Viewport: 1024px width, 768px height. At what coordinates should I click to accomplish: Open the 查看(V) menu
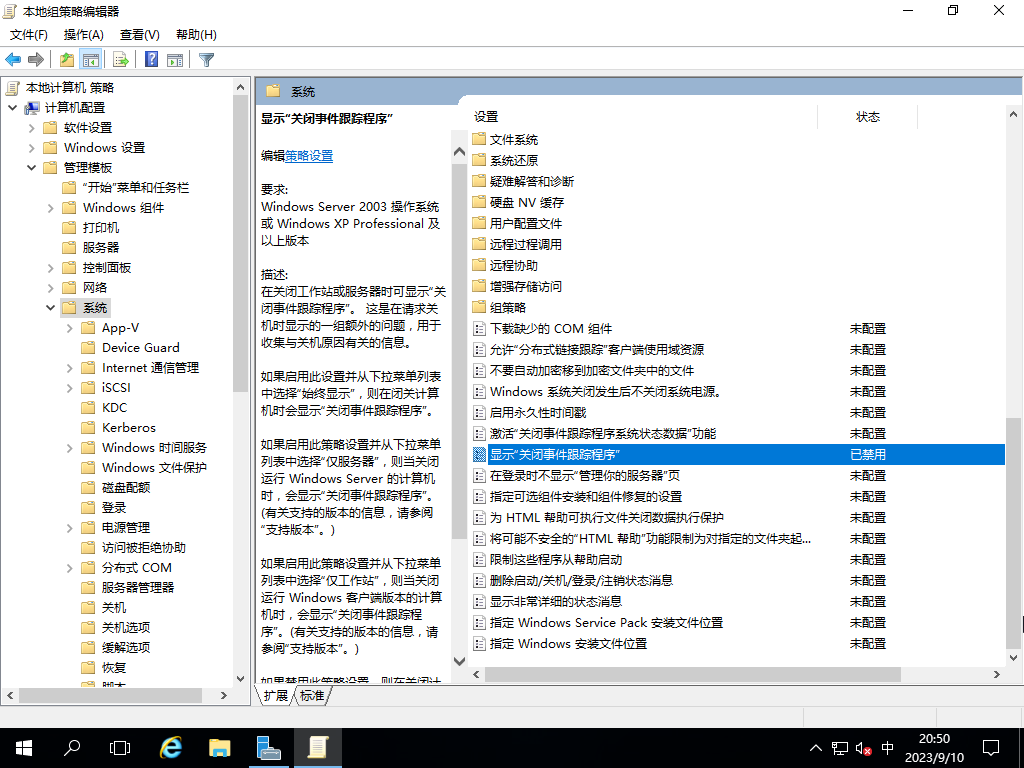pos(140,35)
